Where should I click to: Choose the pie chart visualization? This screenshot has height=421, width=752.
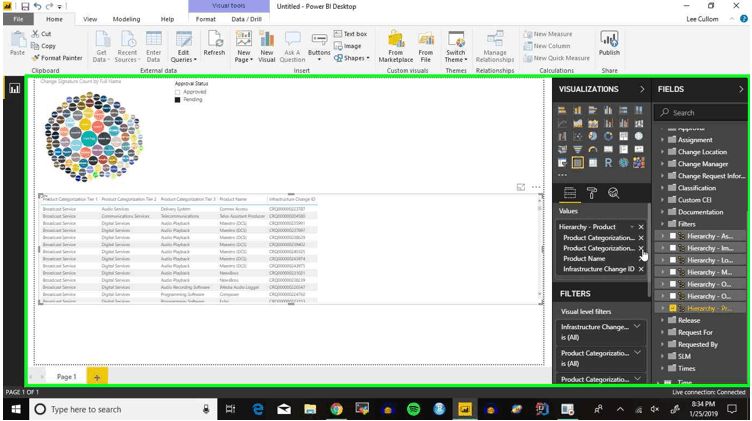(x=593, y=136)
